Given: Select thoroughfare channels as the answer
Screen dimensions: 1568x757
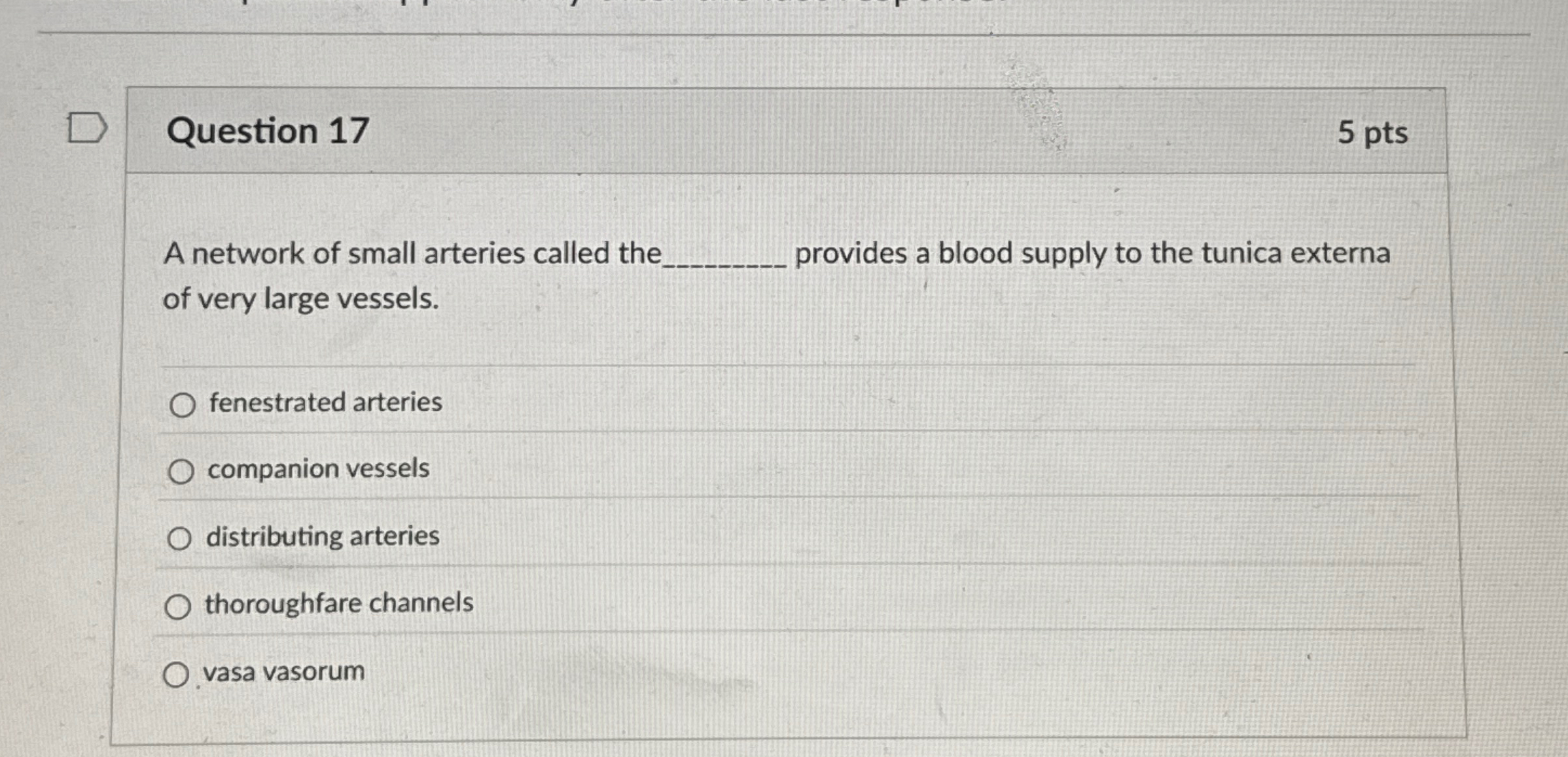Looking at the screenshot, I should 178,606.
